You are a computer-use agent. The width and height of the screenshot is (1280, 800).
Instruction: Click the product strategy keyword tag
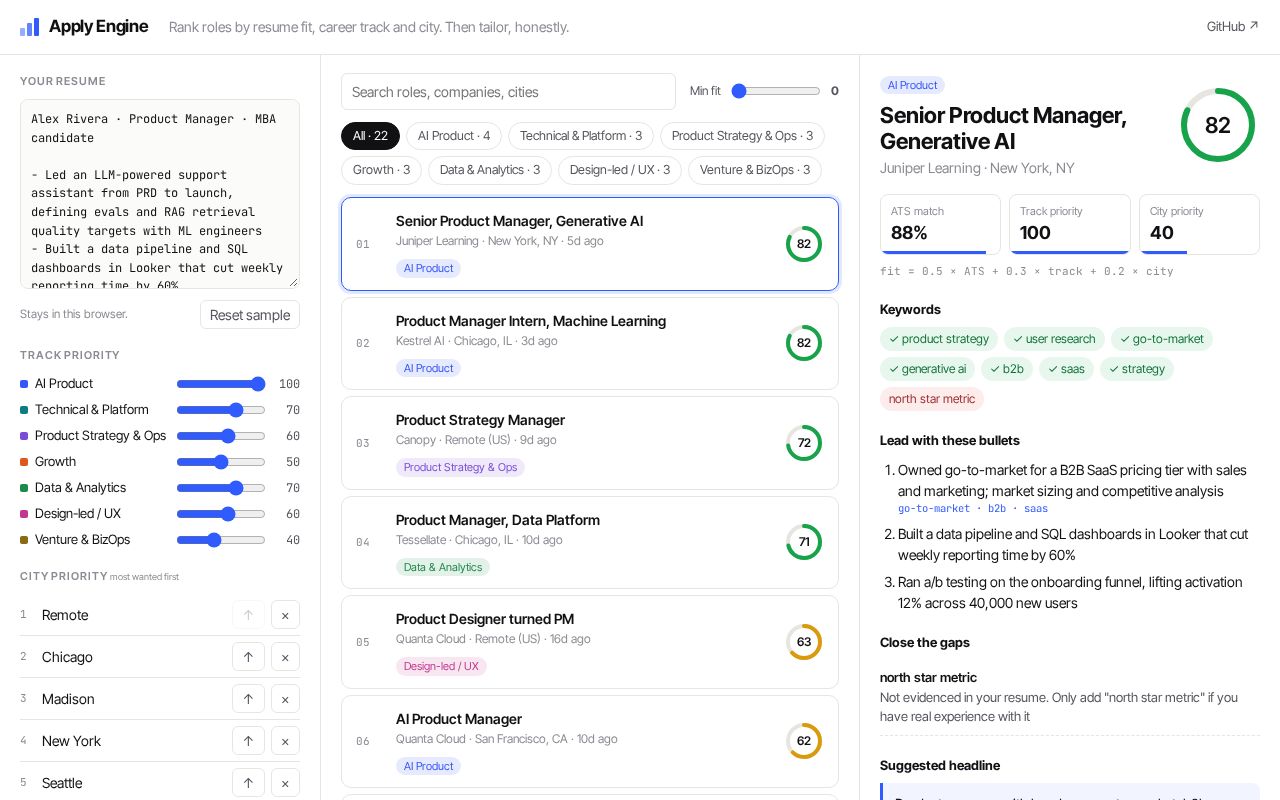[x=939, y=339]
